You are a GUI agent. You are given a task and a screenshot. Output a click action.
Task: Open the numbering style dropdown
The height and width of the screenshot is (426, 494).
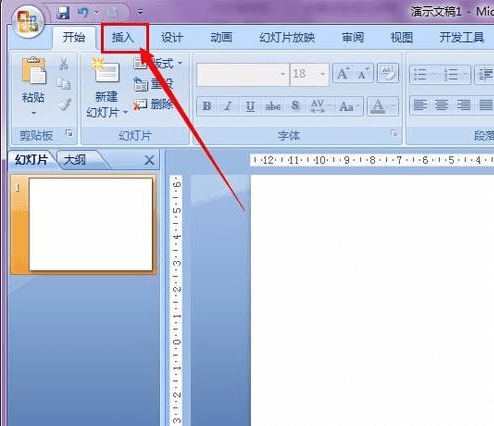[x=466, y=75]
